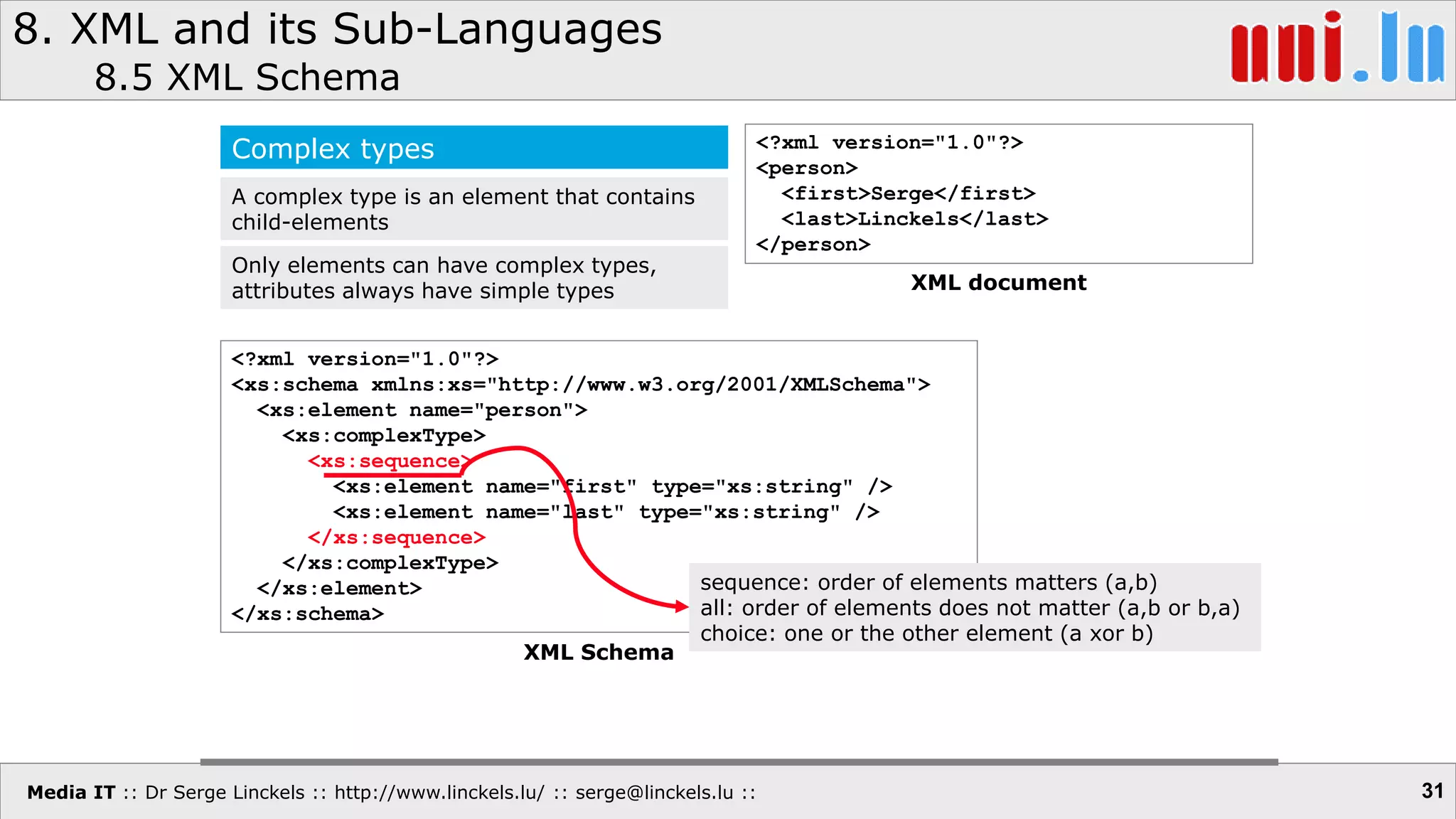
Task: Click the xs:element name="person" line
Action: click(x=422, y=410)
